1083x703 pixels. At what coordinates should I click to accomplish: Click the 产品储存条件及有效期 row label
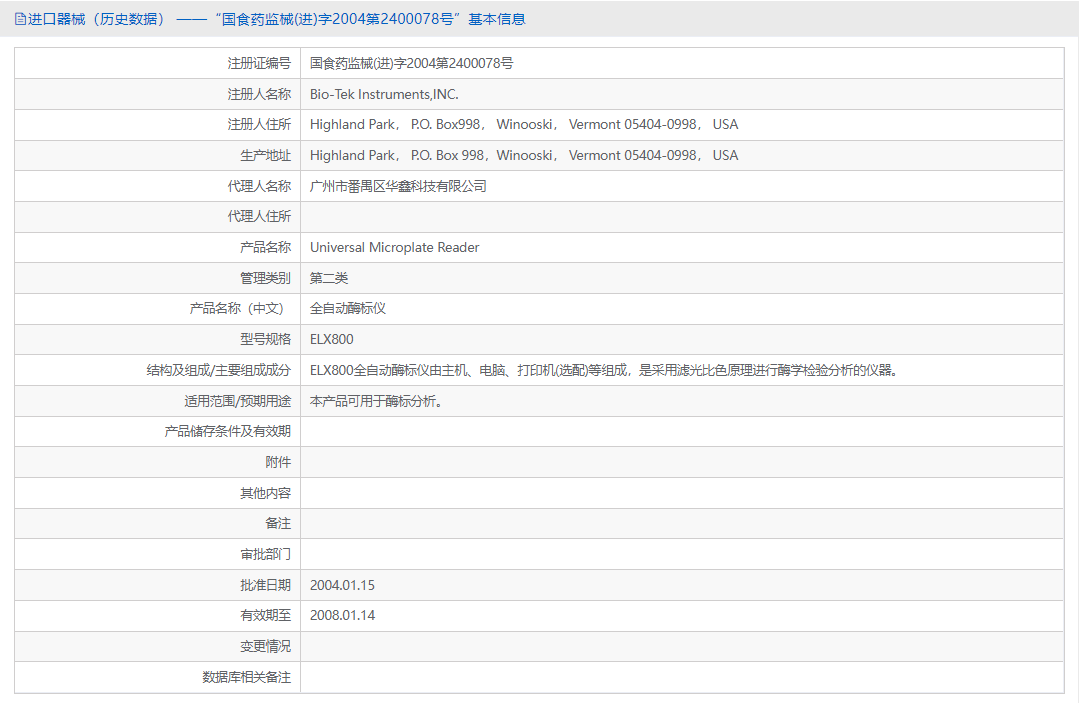(227, 431)
